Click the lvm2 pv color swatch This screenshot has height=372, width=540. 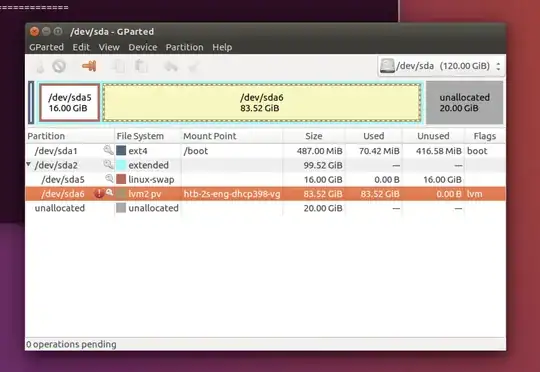tap(121, 194)
